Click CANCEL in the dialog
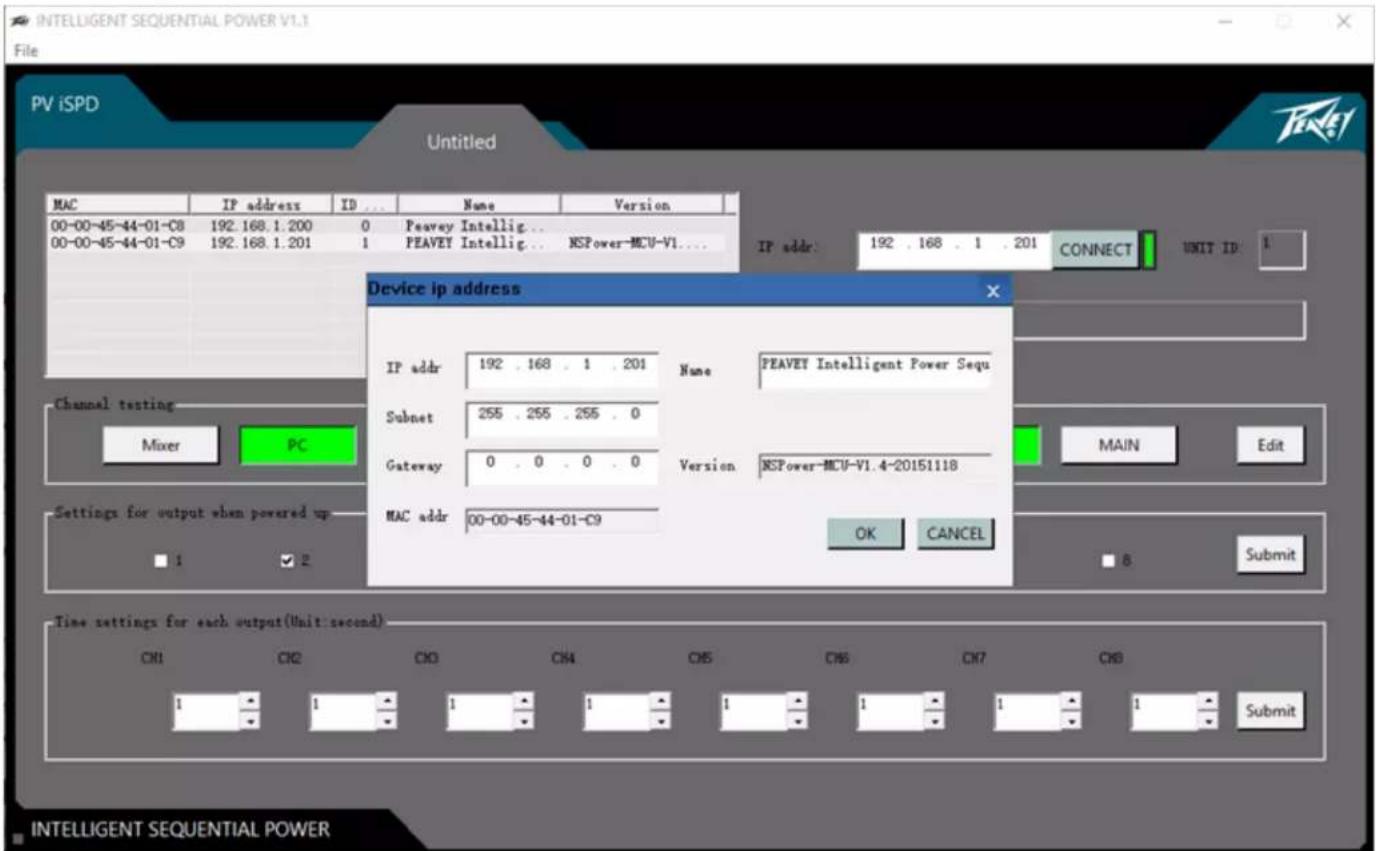This screenshot has width=1376, height=851. [955, 534]
